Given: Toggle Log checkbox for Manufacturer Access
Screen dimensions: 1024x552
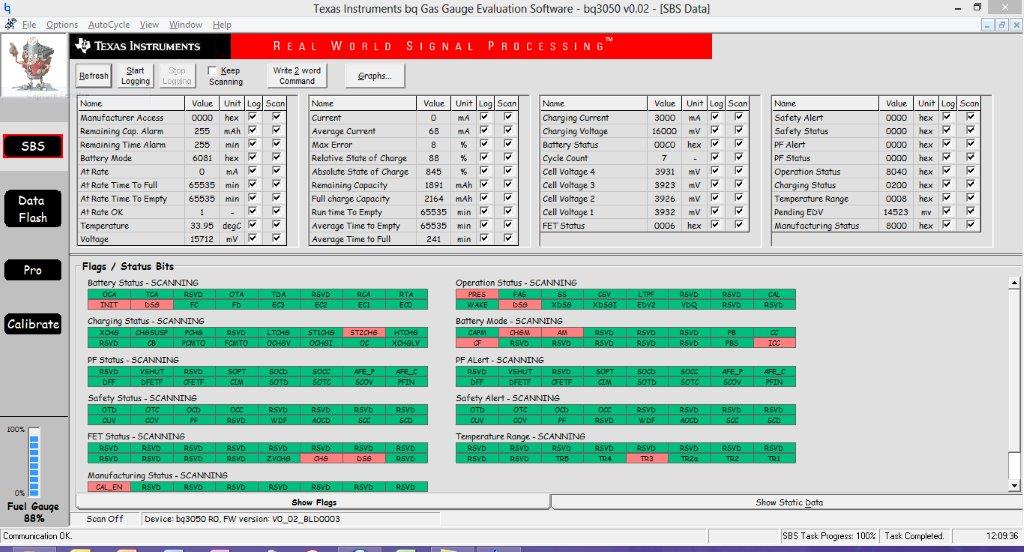Looking at the screenshot, I should 253,117.
